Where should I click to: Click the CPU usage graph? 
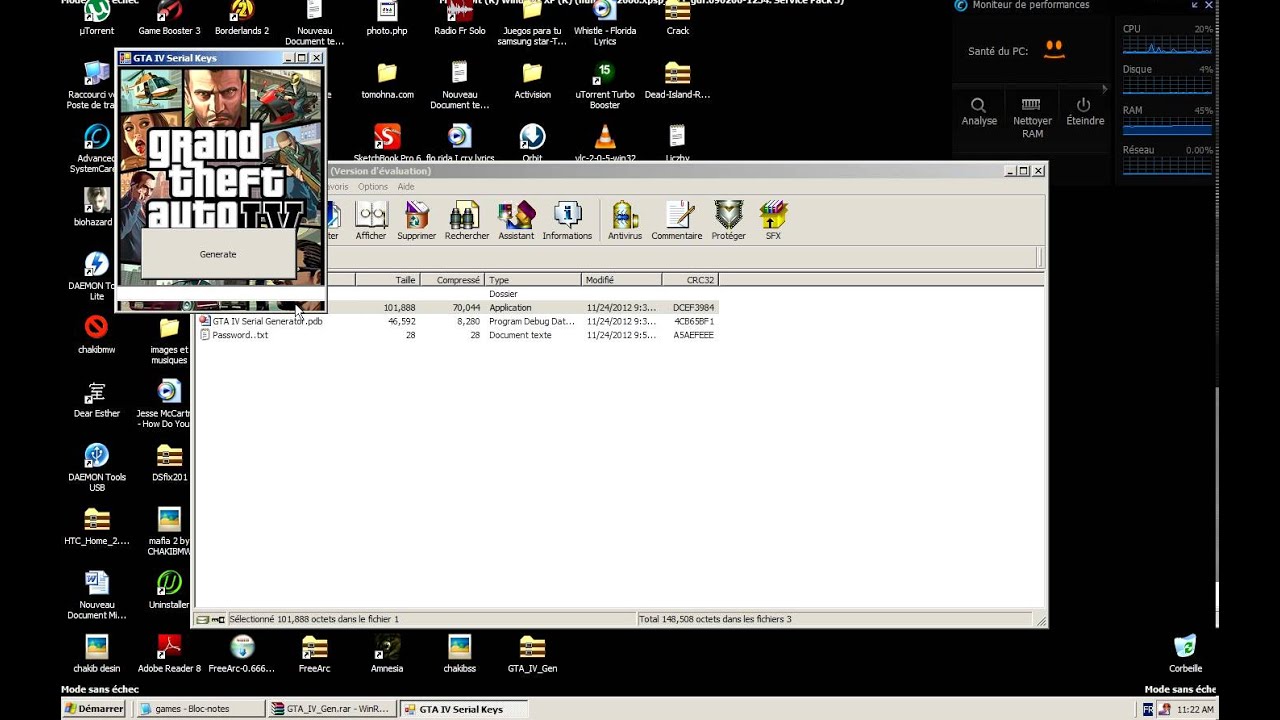pyautogui.click(x=1167, y=44)
